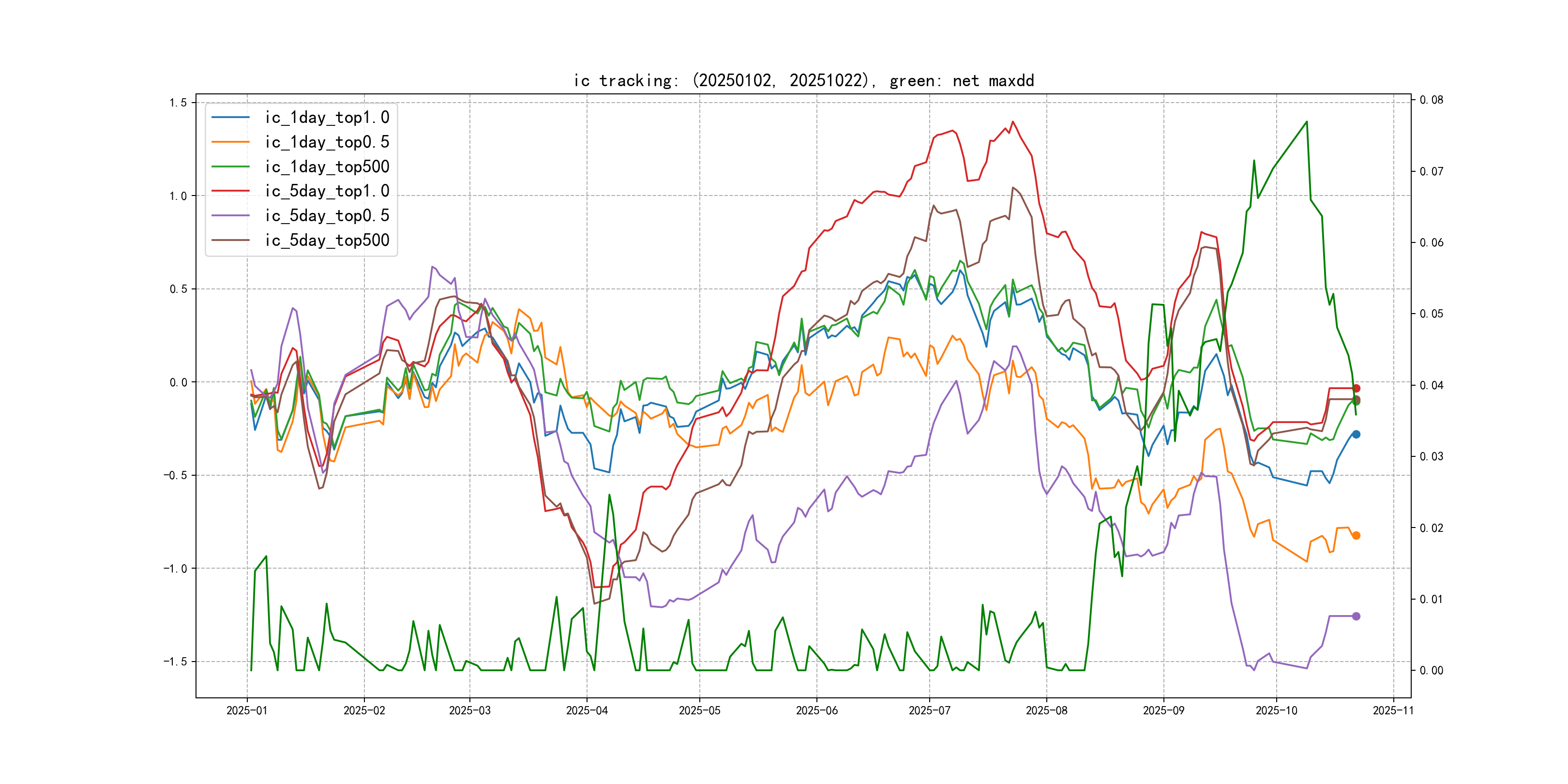The image size is (1568, 784).
Task: Click the orange end-point marker dot
Action: coord(1356,536)
